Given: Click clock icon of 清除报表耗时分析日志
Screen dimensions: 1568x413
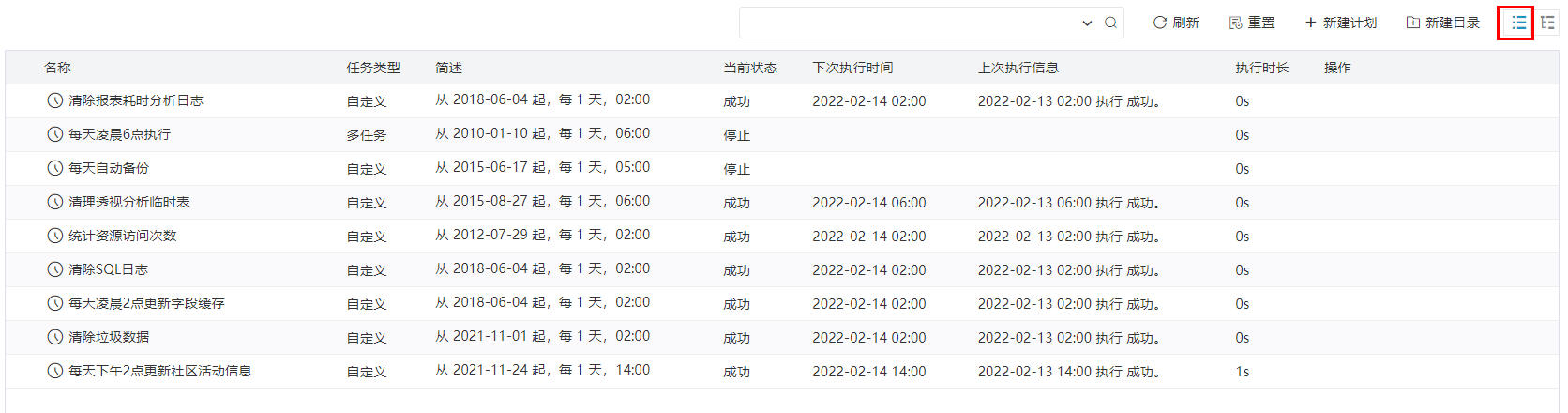Looking at the screenshot, I should point(55,100).
